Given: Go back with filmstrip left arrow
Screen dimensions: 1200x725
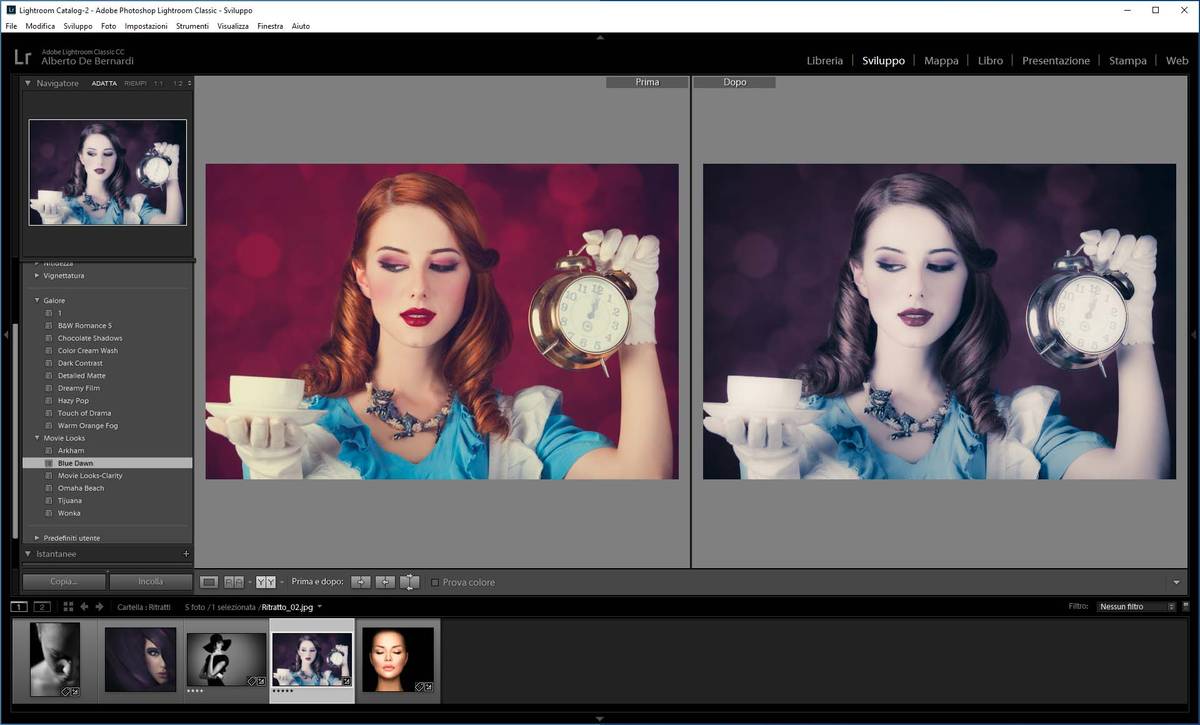Looking at the screenshot, I should coord(84,607).
